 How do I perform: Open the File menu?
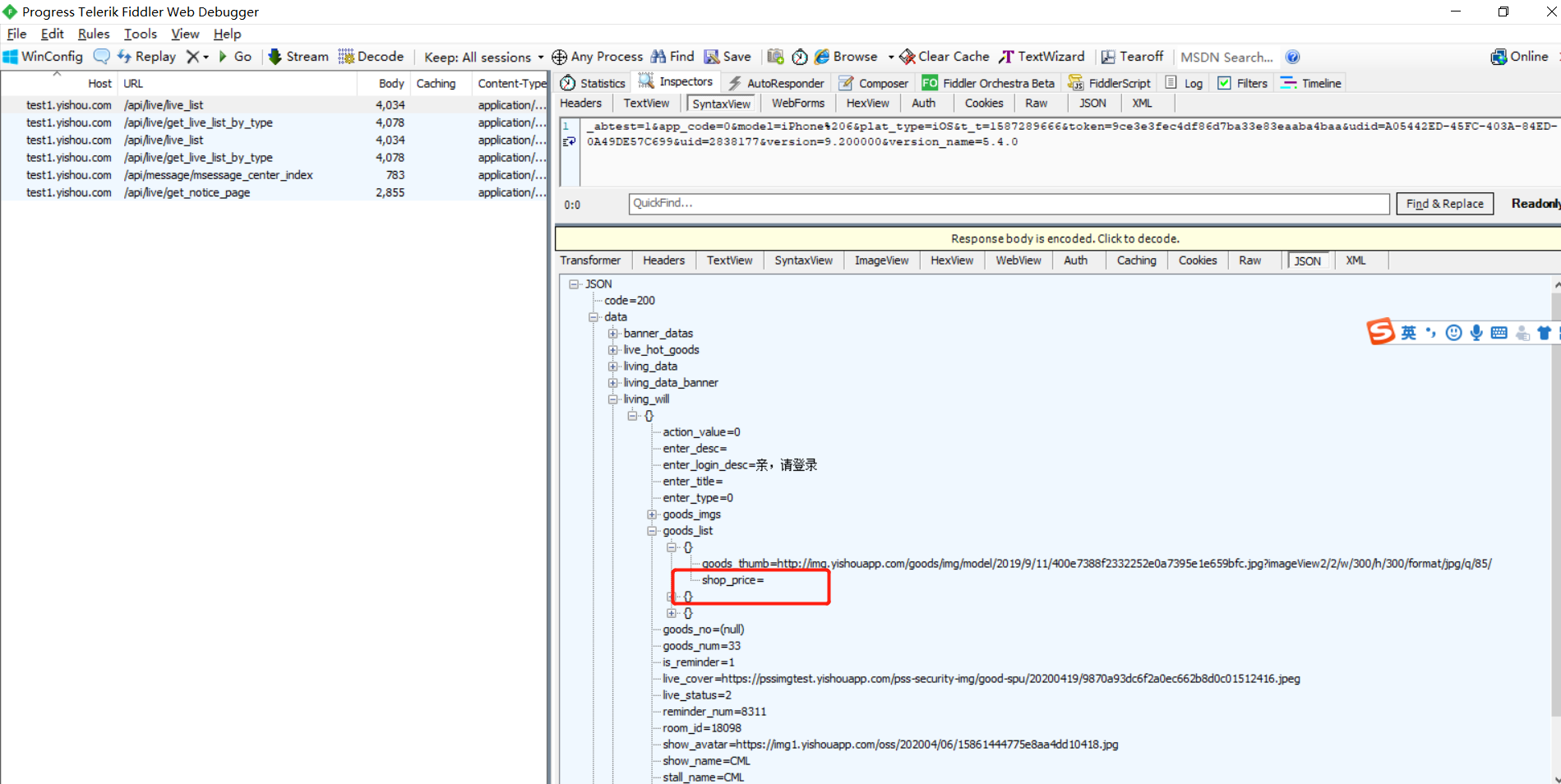pyautogui.click(x=16, y=34)
